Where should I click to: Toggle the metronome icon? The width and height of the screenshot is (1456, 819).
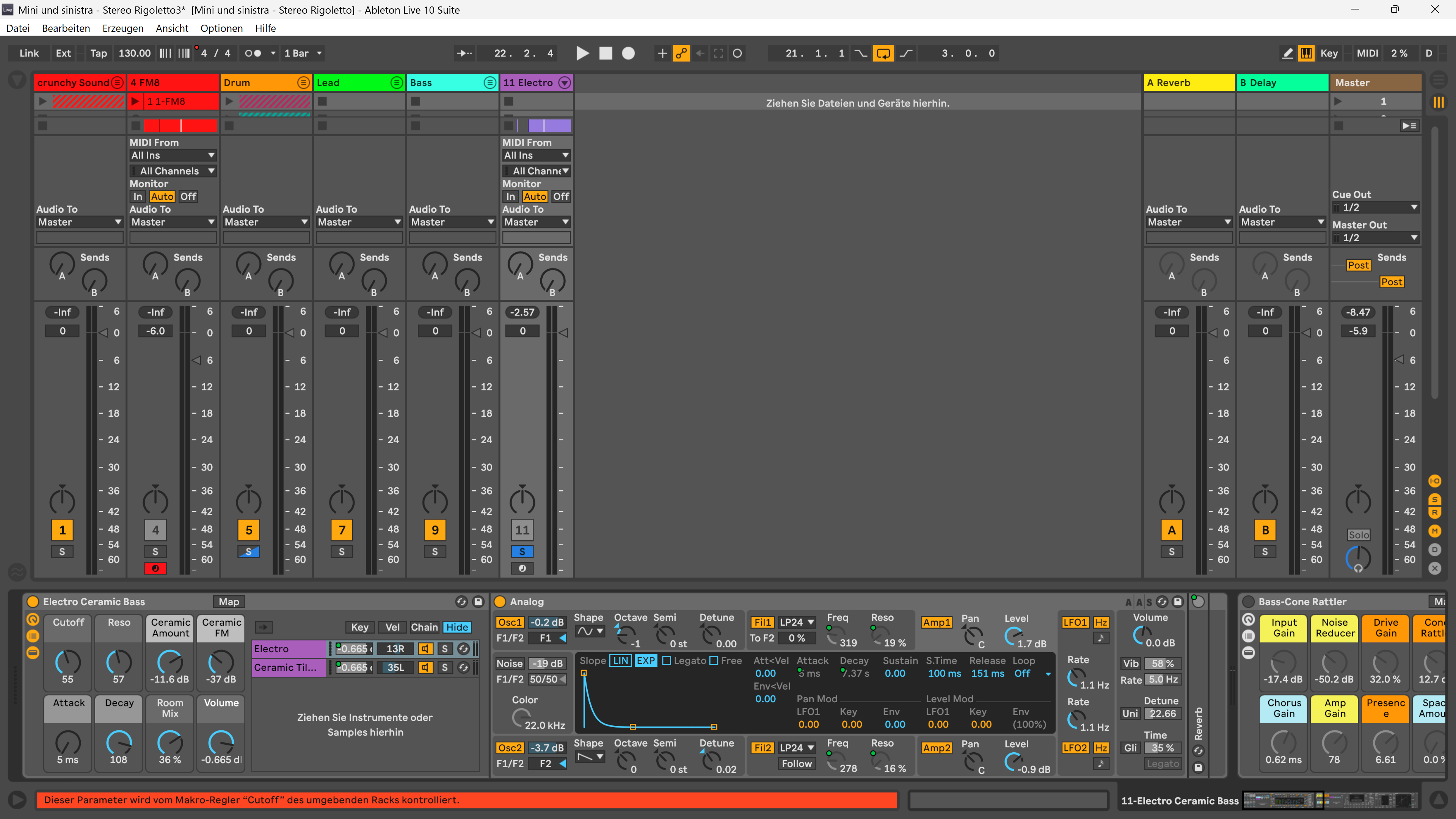tap(253, 53)
